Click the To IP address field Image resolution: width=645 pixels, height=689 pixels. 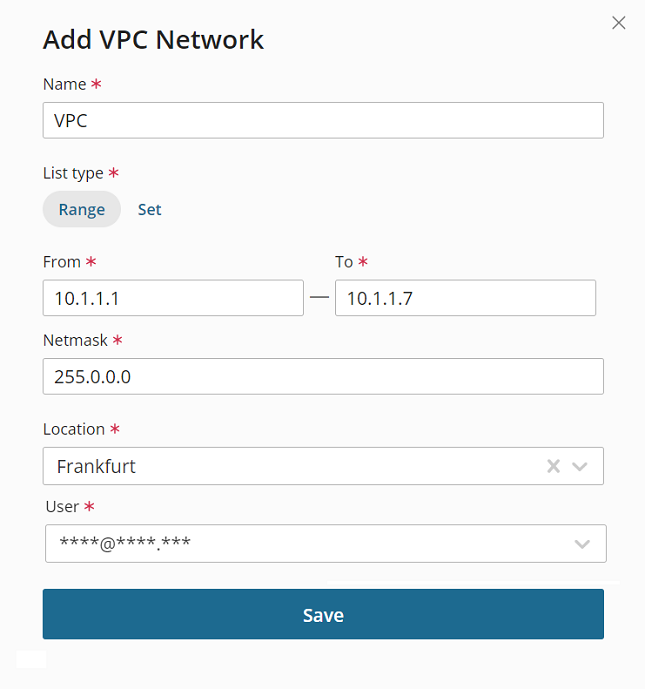(465, 298)
